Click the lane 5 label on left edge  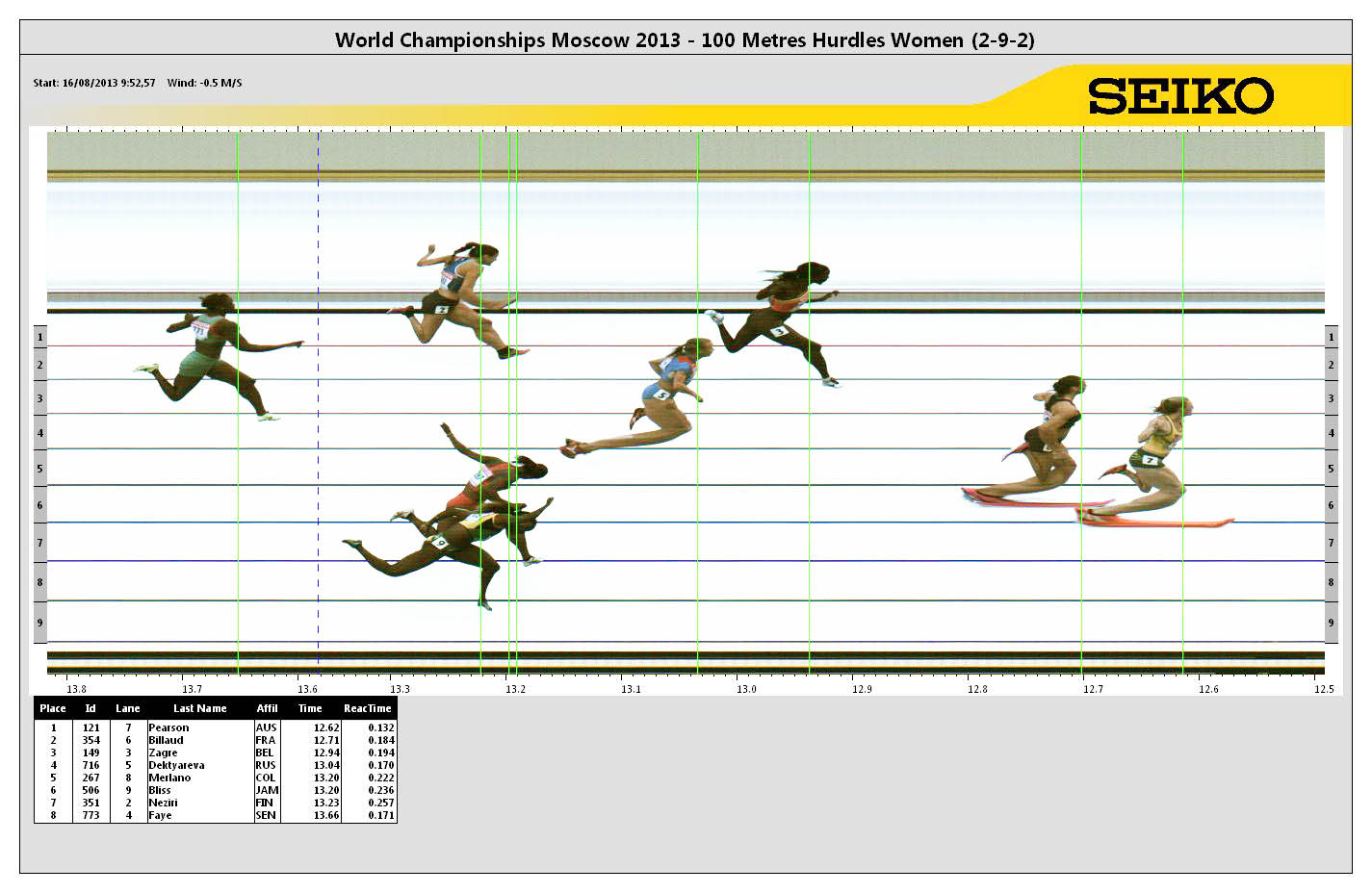[39, 469]
